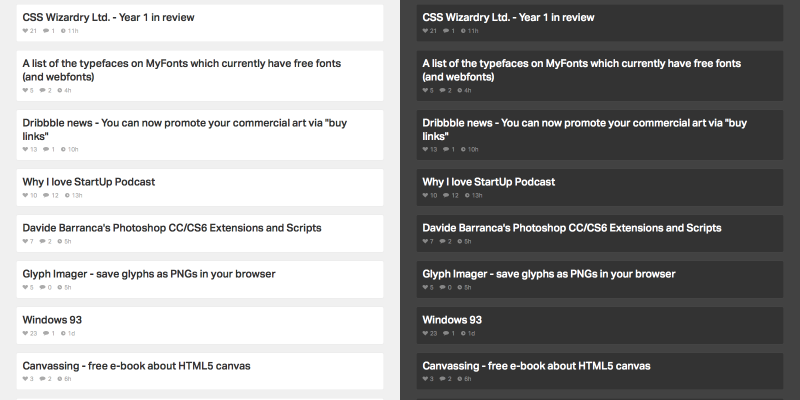
Task: Click heart icon under StartUp Podcast in dark panel
Action: click(425, 195)
